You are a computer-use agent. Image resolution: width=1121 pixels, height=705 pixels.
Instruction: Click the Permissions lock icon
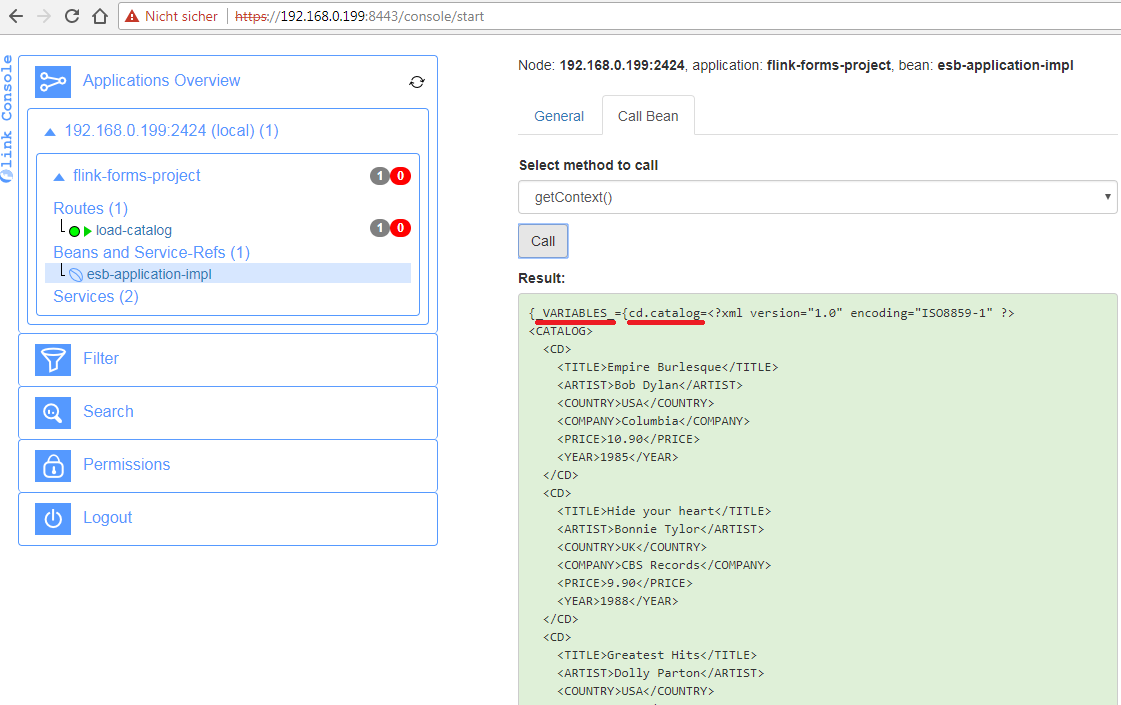[53, 465]
